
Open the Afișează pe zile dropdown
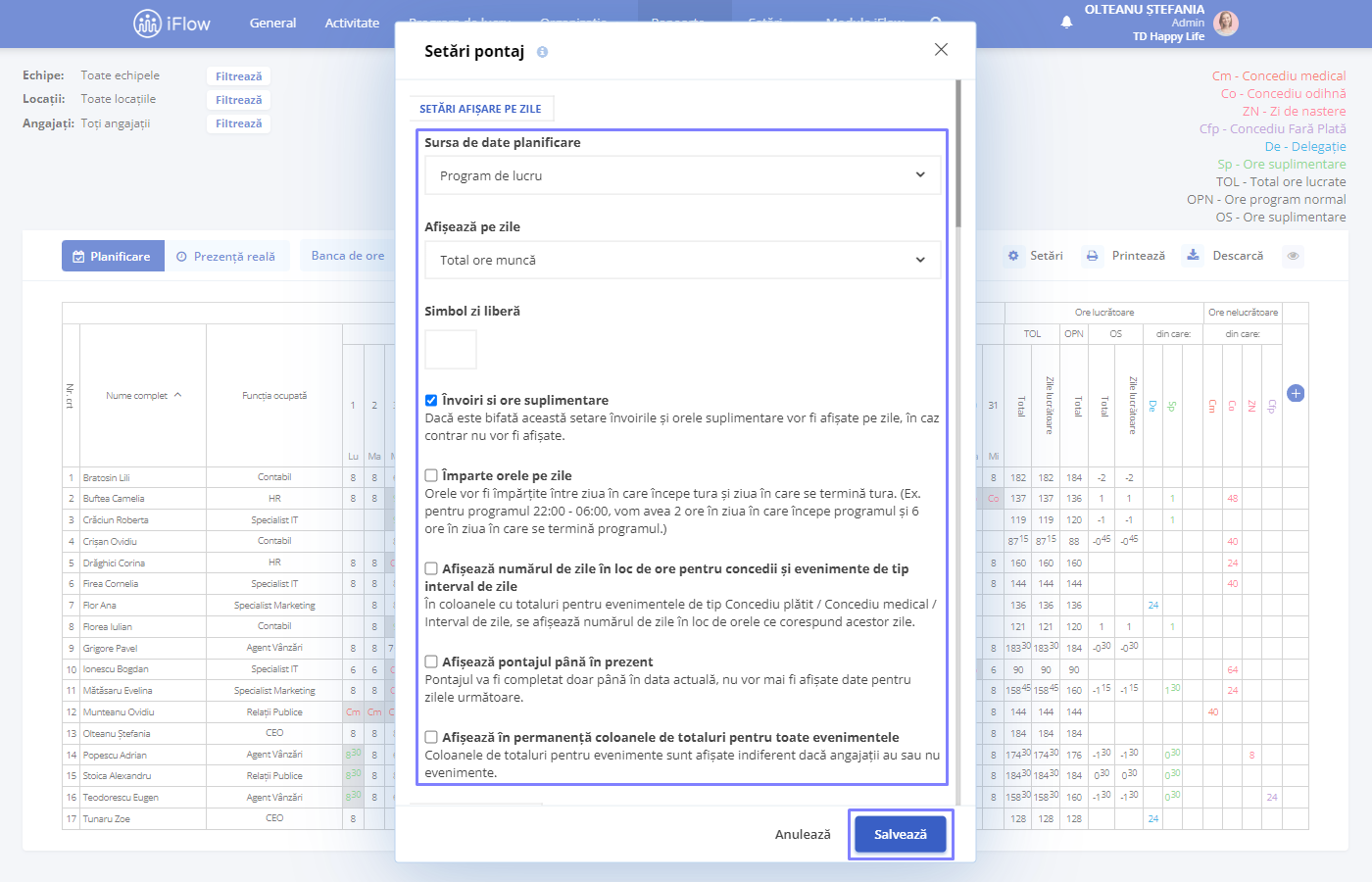tap(683, 260)
